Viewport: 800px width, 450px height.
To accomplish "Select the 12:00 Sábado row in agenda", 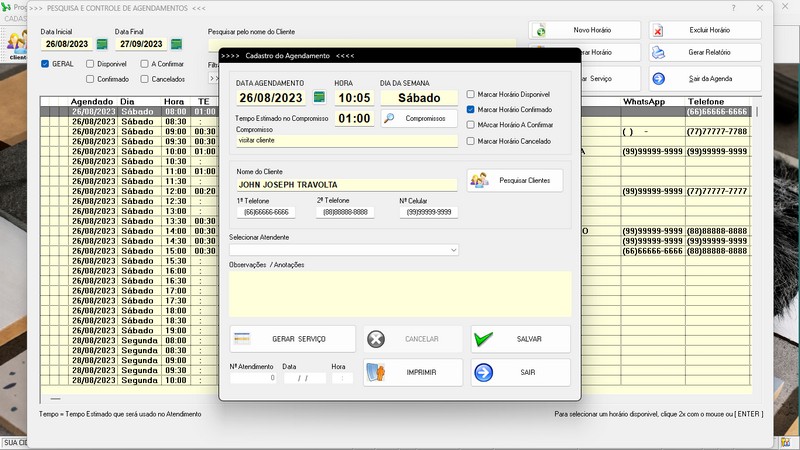I will (395, 191).
